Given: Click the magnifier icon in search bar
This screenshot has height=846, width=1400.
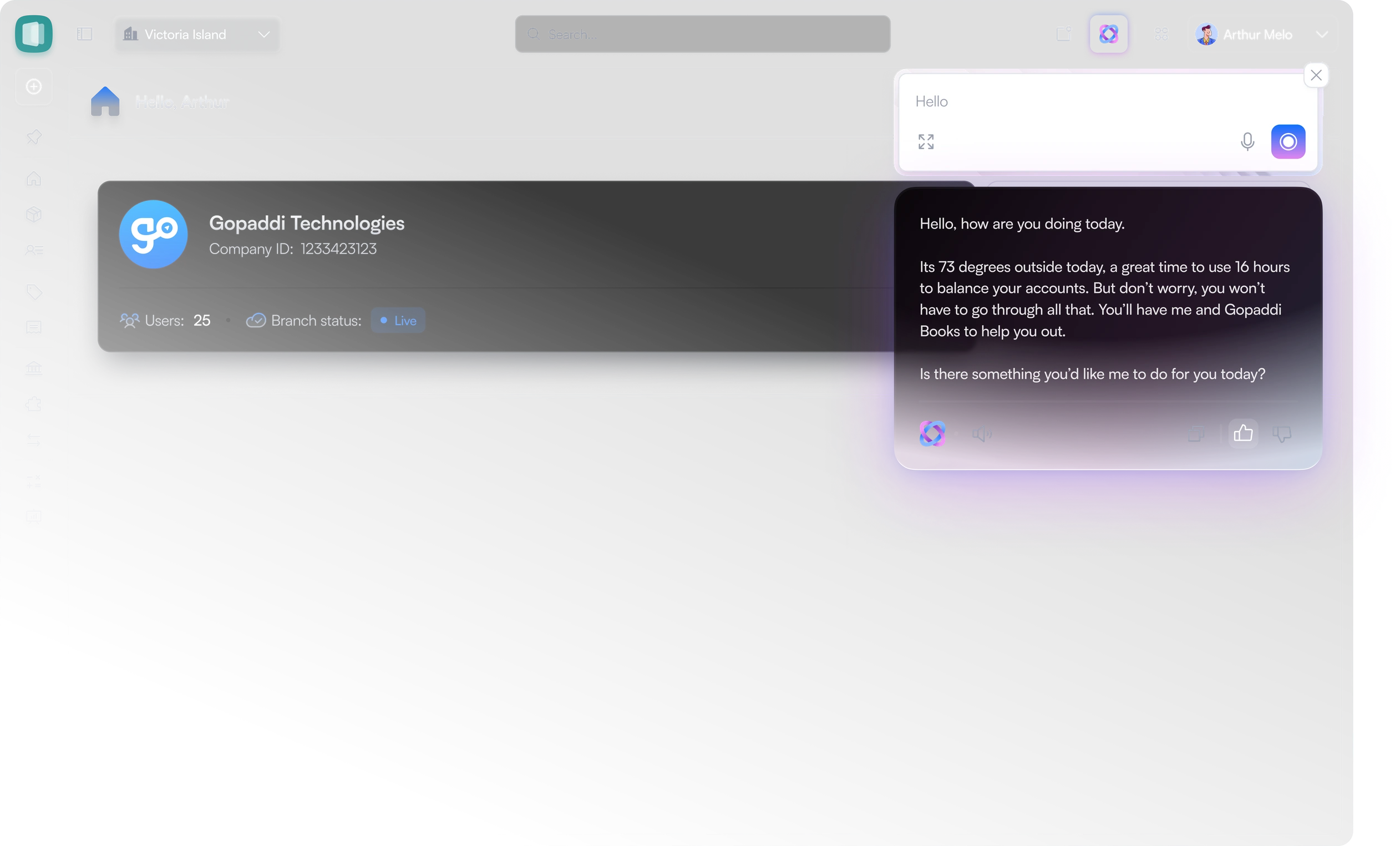Looking at the screenshot, I should coord(533,34).
